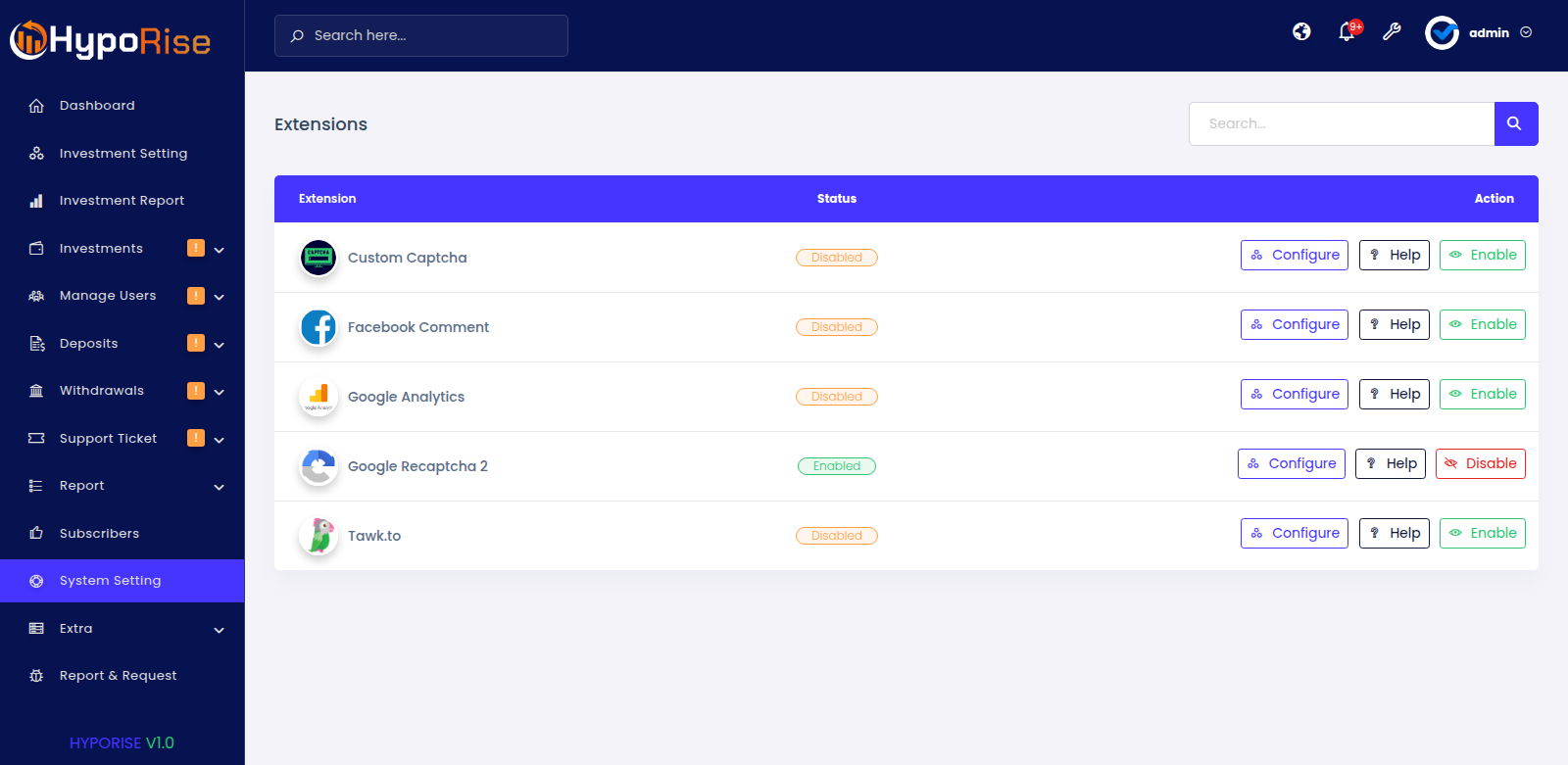1568x765 pixels.
Task: Expand the Report menu chevron
Action: pyautogui.click(x=220, y=487)
